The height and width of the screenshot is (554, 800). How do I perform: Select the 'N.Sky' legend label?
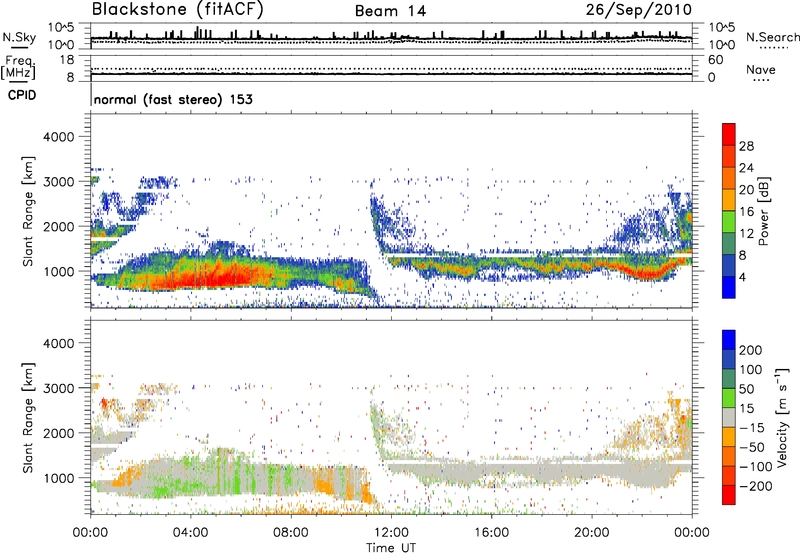point(19,37)
